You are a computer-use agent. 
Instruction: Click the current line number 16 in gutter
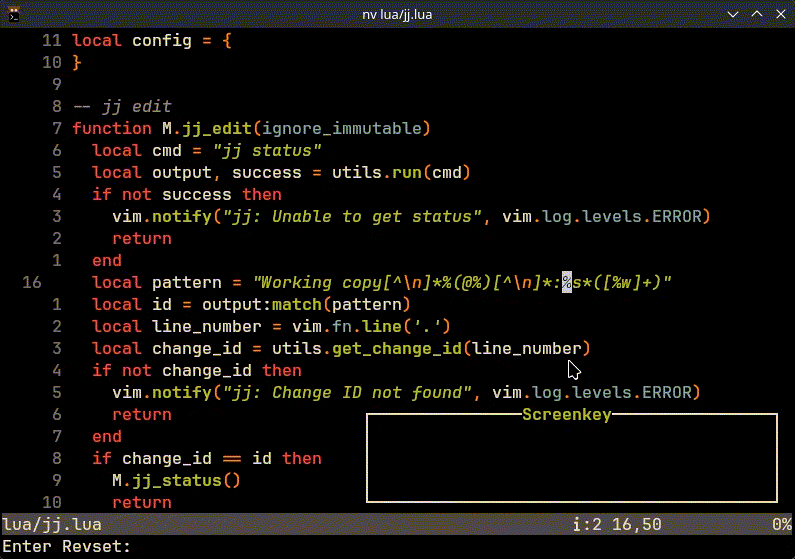point(31,283)
